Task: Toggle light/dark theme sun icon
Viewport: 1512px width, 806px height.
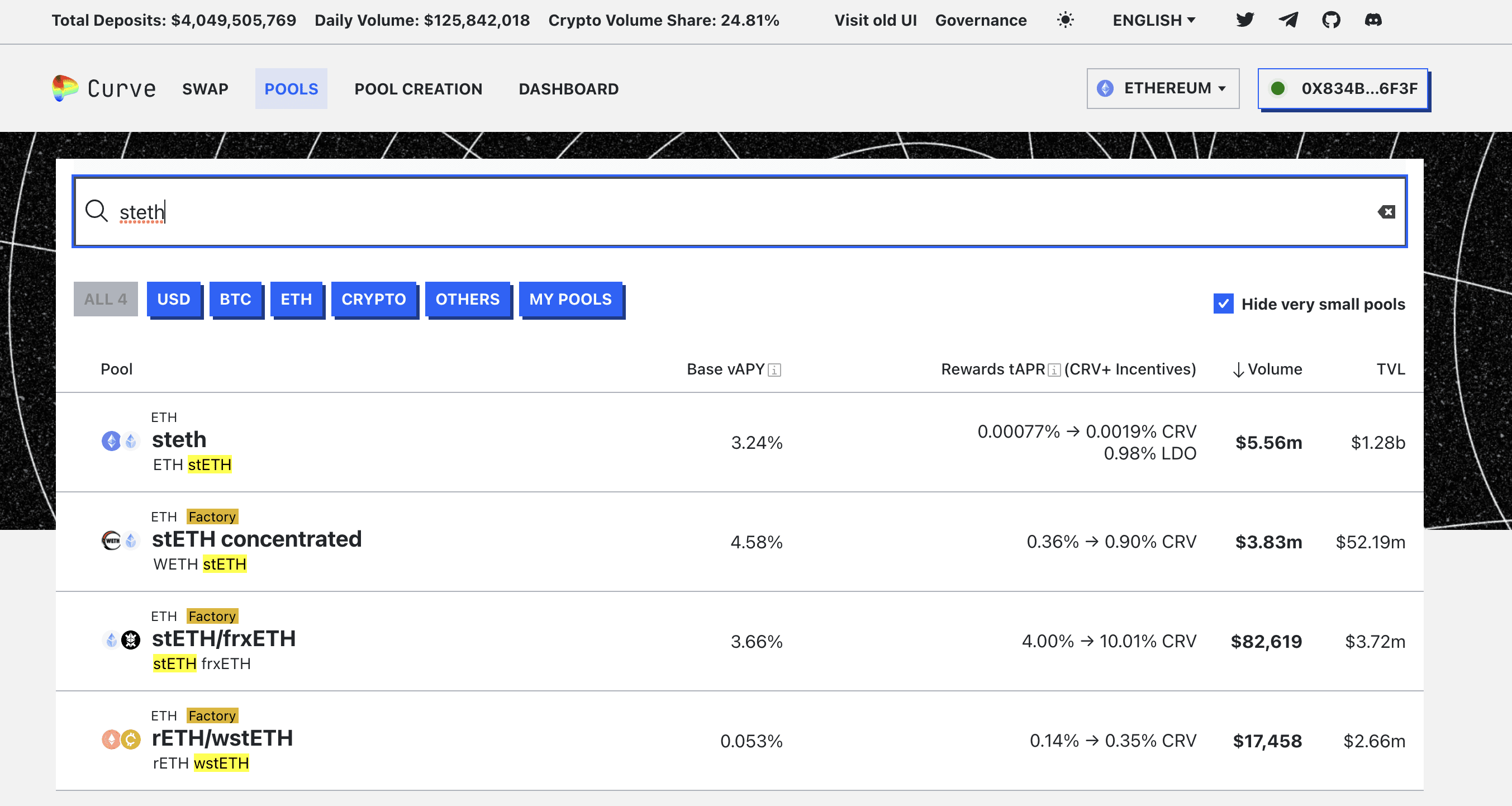Action: [x=1066, y=20]
